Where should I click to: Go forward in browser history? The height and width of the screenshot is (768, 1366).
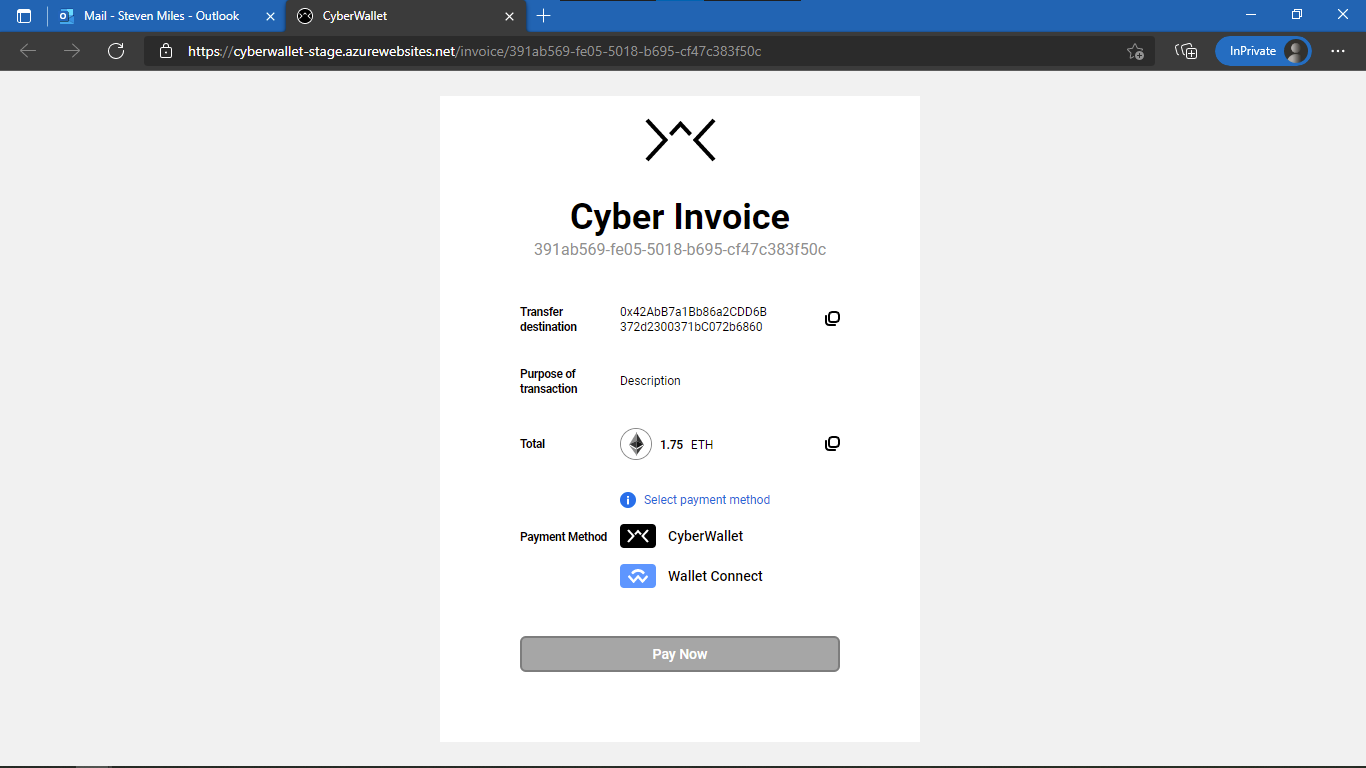72,51
